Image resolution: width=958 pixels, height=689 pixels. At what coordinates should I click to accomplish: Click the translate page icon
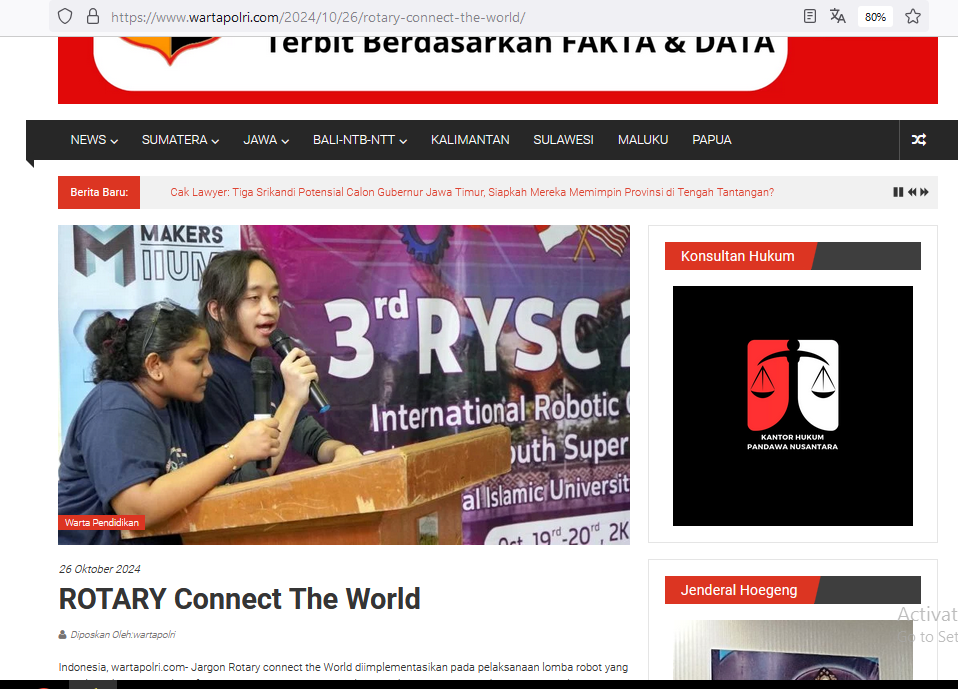[x=838, y=16]
